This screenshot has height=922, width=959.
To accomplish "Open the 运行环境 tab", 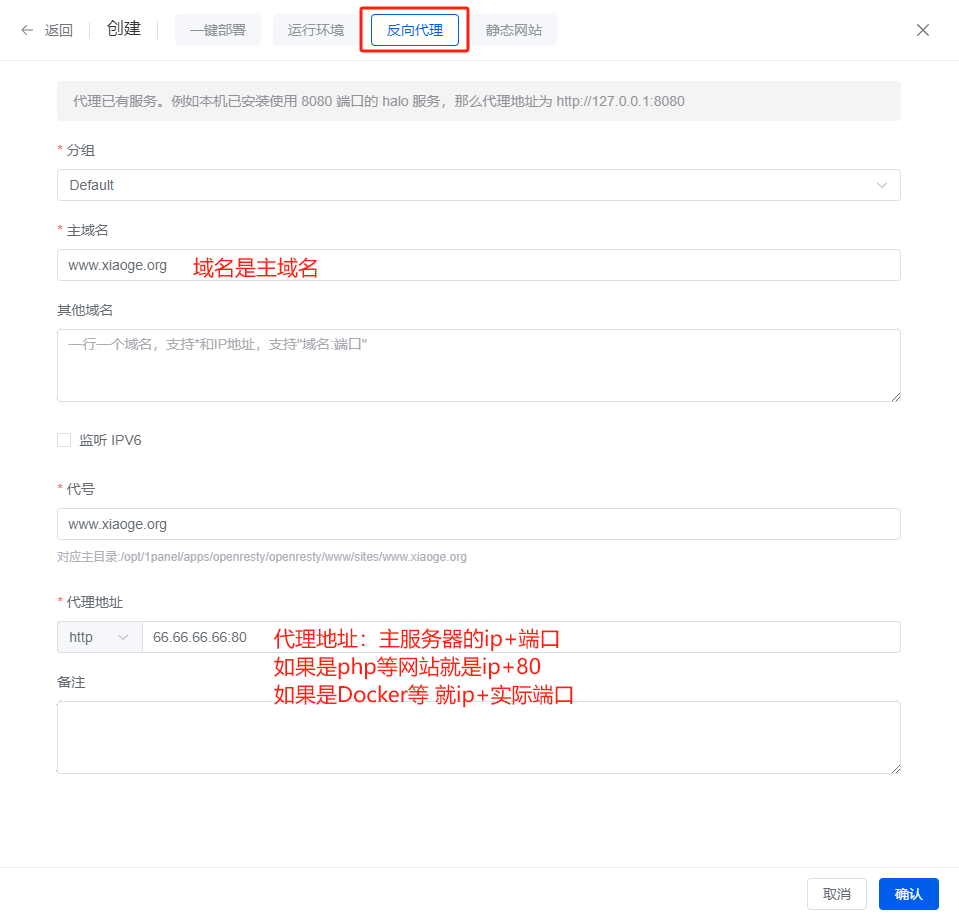I will [x=316, y=30].
